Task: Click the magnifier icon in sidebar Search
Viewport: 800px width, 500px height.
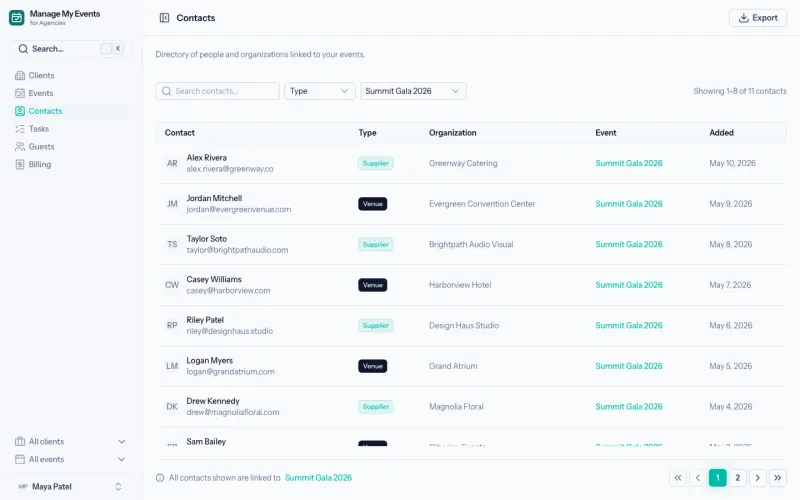Action: pos(23,49)
